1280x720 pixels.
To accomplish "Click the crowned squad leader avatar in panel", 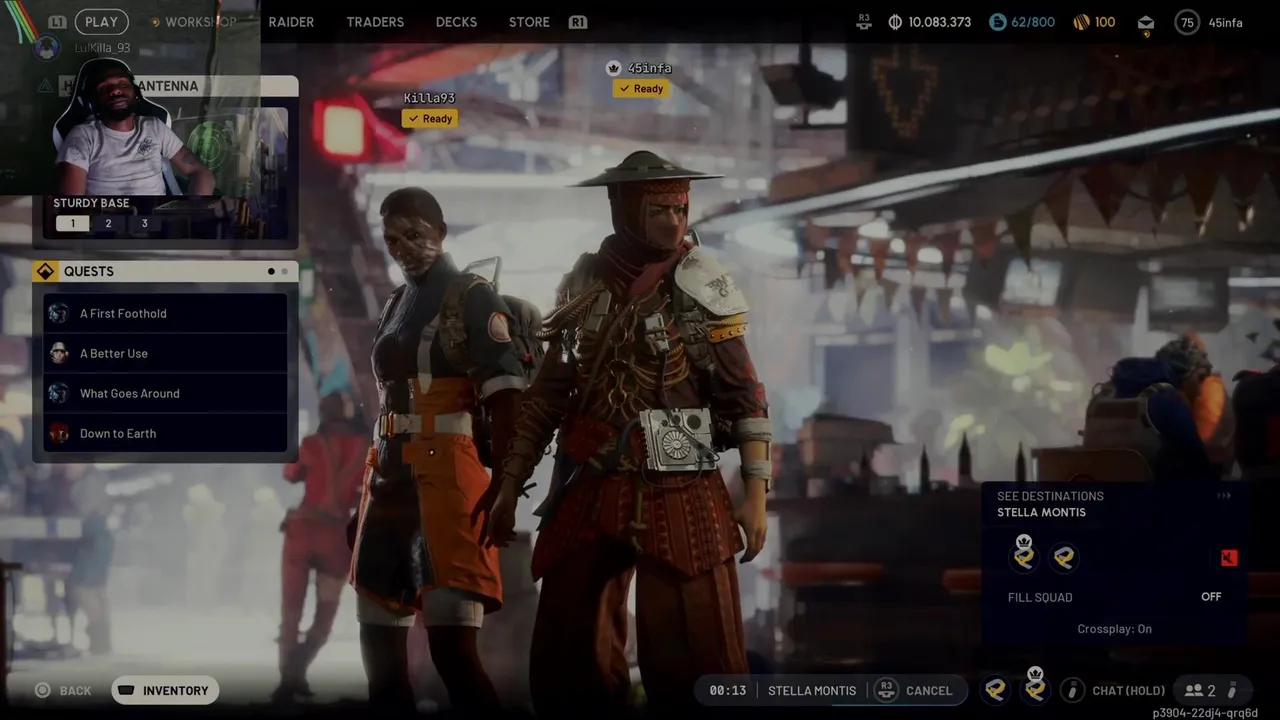I will tap(1024, 555).
